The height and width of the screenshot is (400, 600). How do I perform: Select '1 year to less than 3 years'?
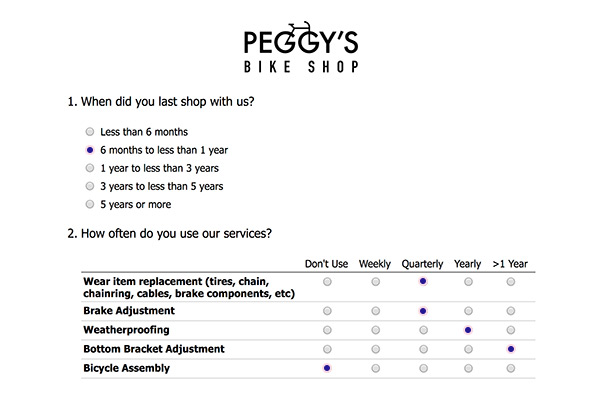91,168
